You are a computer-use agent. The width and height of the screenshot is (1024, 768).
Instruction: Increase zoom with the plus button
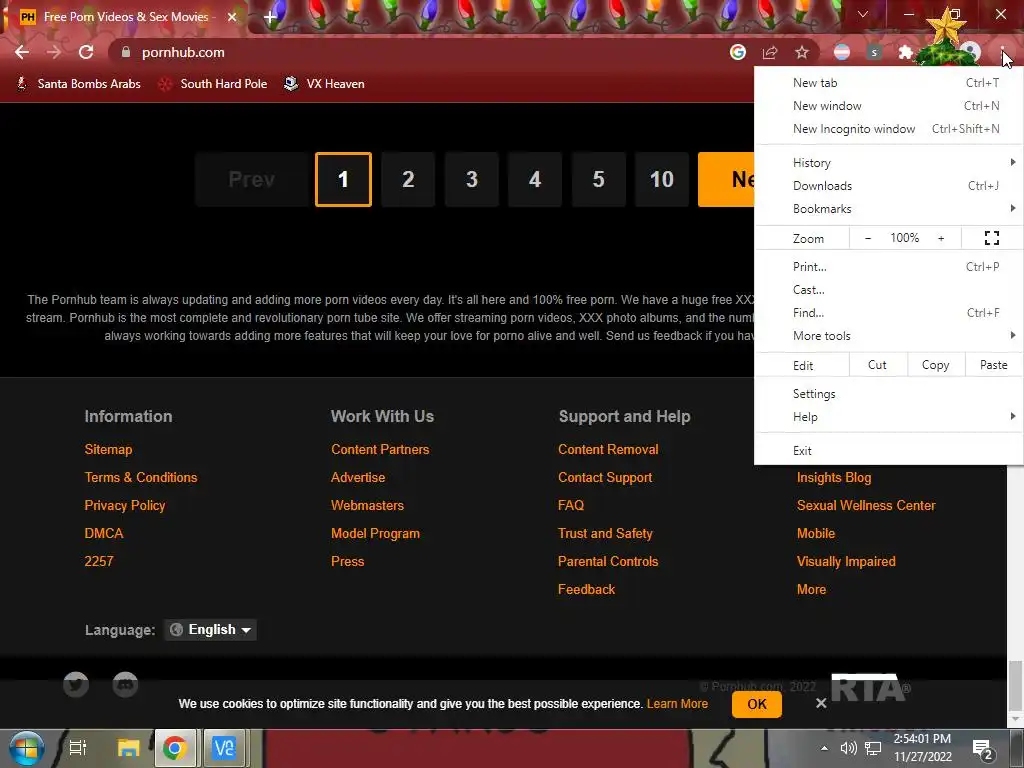coord(941,238)
